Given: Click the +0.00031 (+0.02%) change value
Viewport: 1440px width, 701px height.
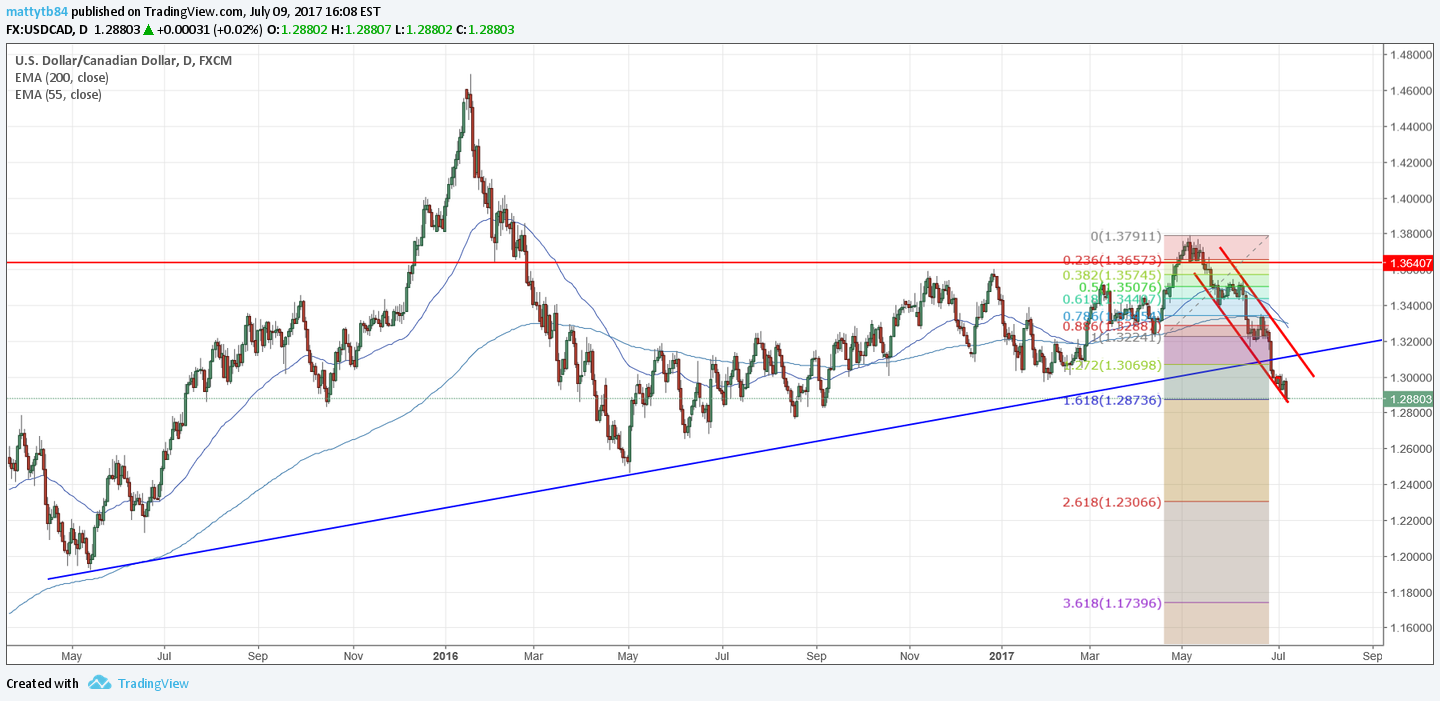Looking at the screenshot, I should 210,30.
